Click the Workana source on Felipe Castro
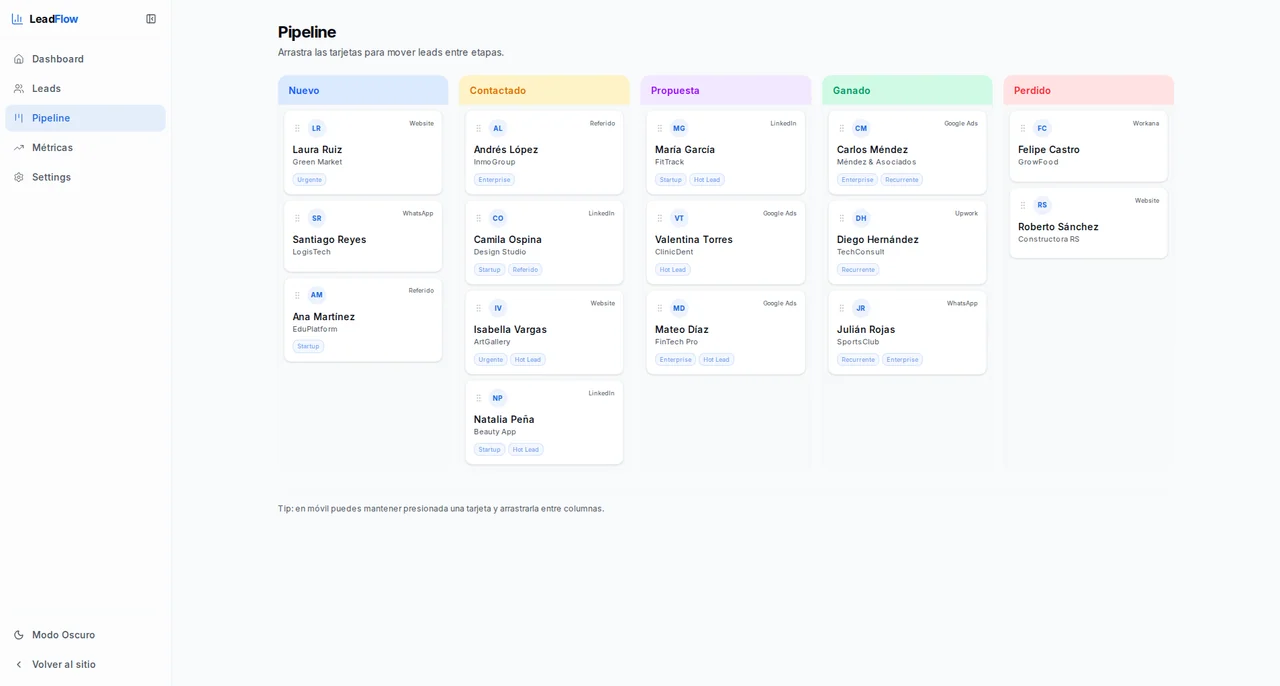1280x686 pixels. tap(1146, 124)
